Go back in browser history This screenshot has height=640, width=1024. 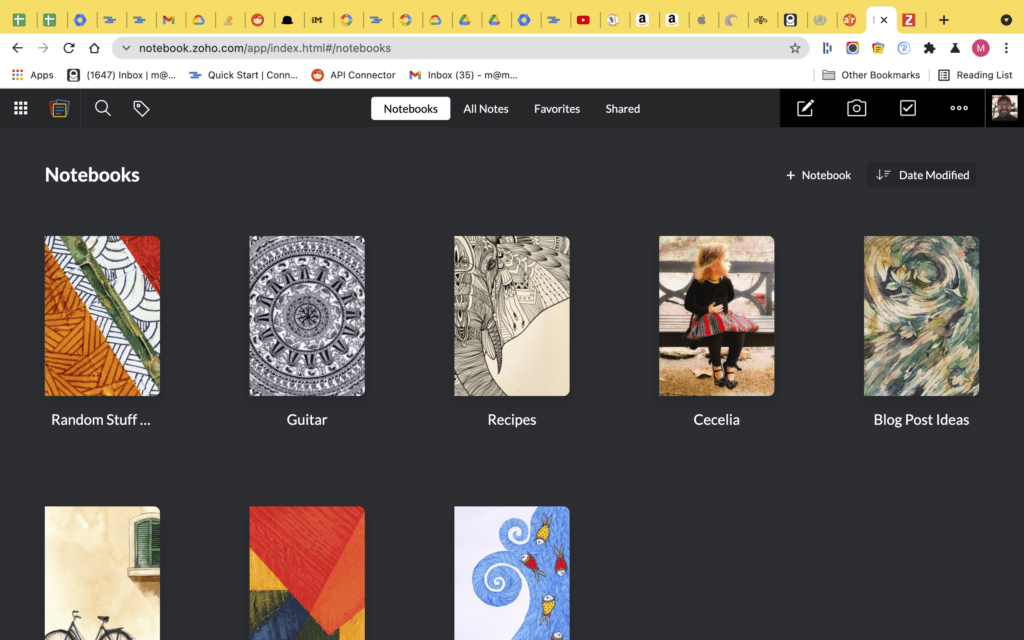pos(18,48)
